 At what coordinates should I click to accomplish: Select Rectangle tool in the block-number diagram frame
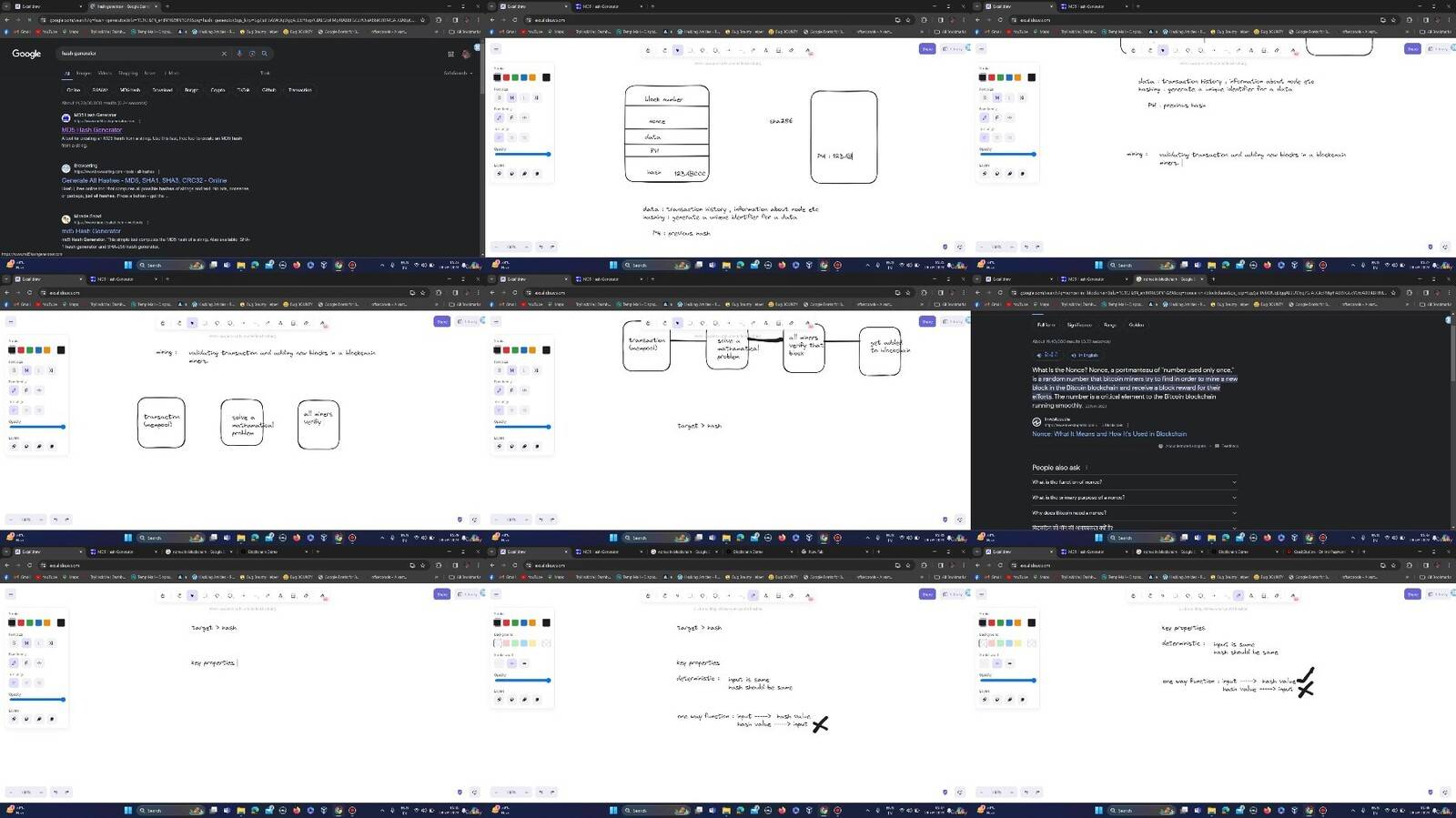point(690,50)
